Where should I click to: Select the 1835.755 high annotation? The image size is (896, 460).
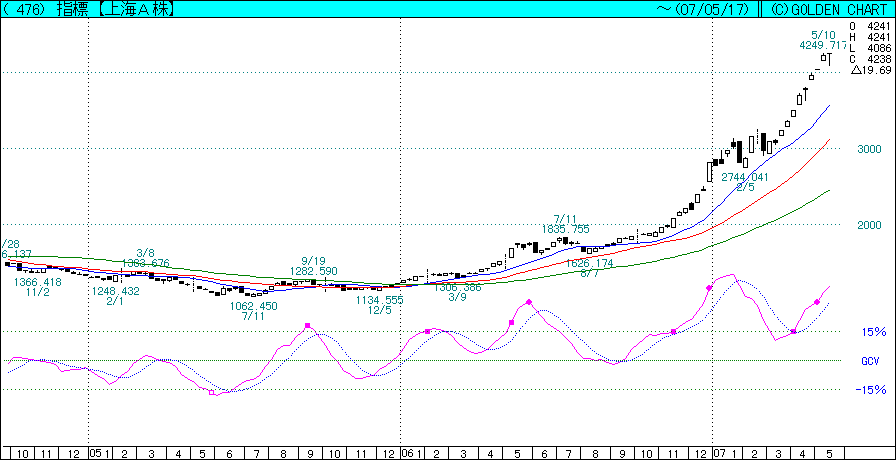click(565, 229)
